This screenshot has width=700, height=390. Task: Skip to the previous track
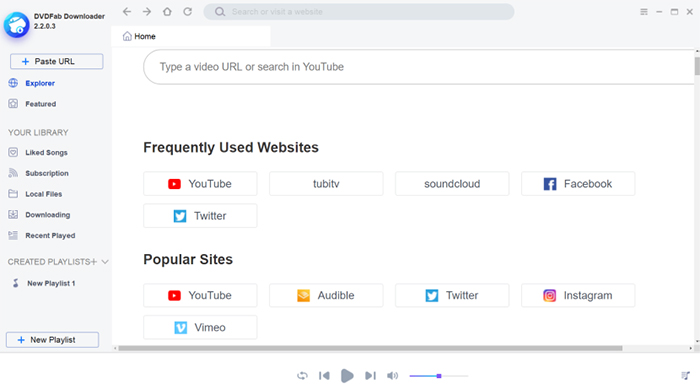pyautogui.click(x=325, y=376)
